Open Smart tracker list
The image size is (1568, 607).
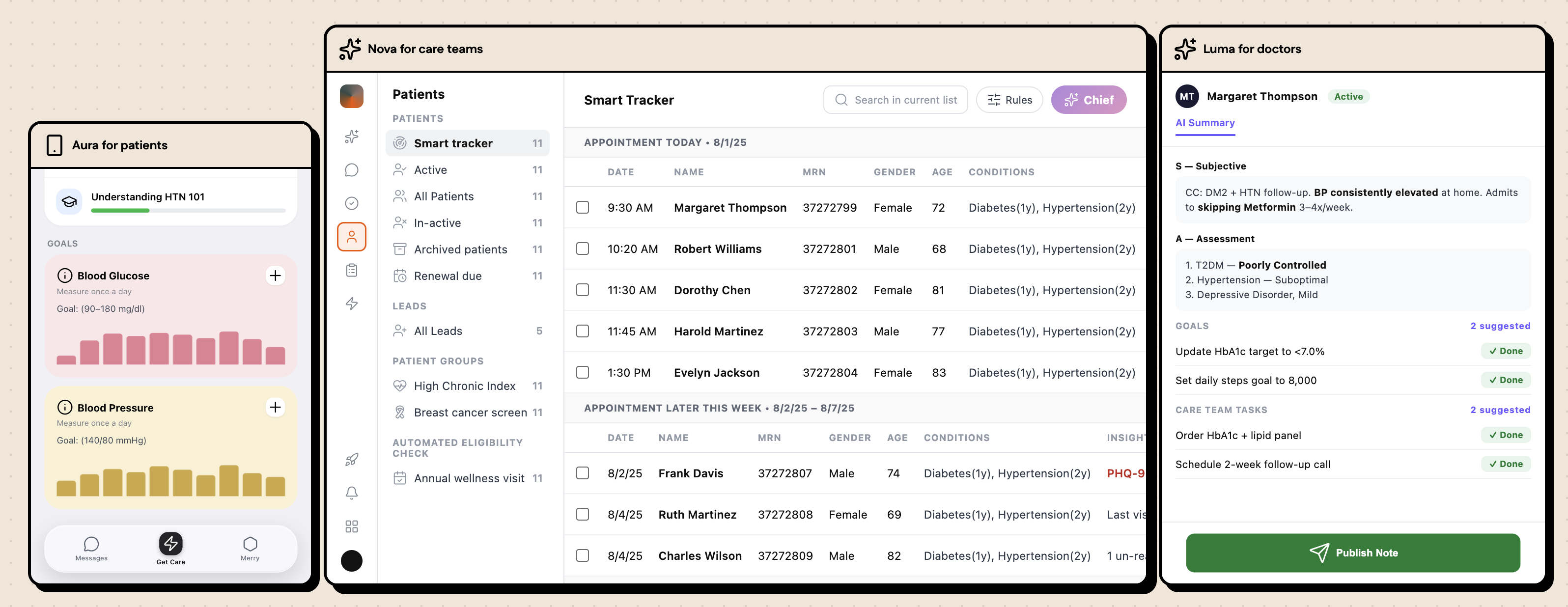[468, 143]
